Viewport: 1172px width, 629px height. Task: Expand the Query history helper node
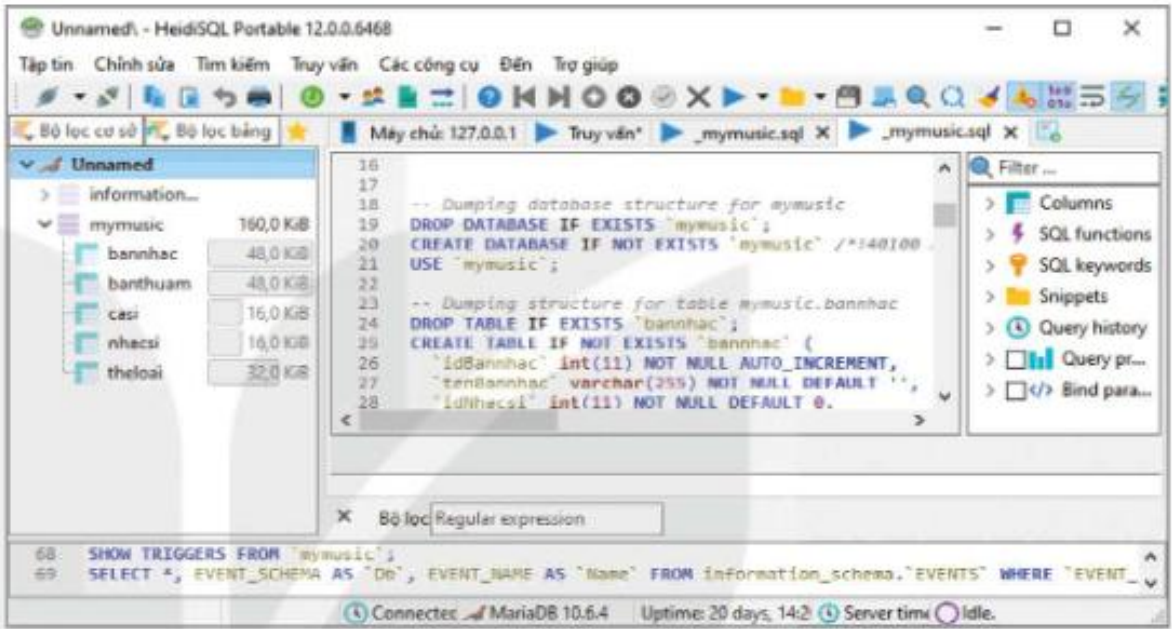[x=990, y=328]
